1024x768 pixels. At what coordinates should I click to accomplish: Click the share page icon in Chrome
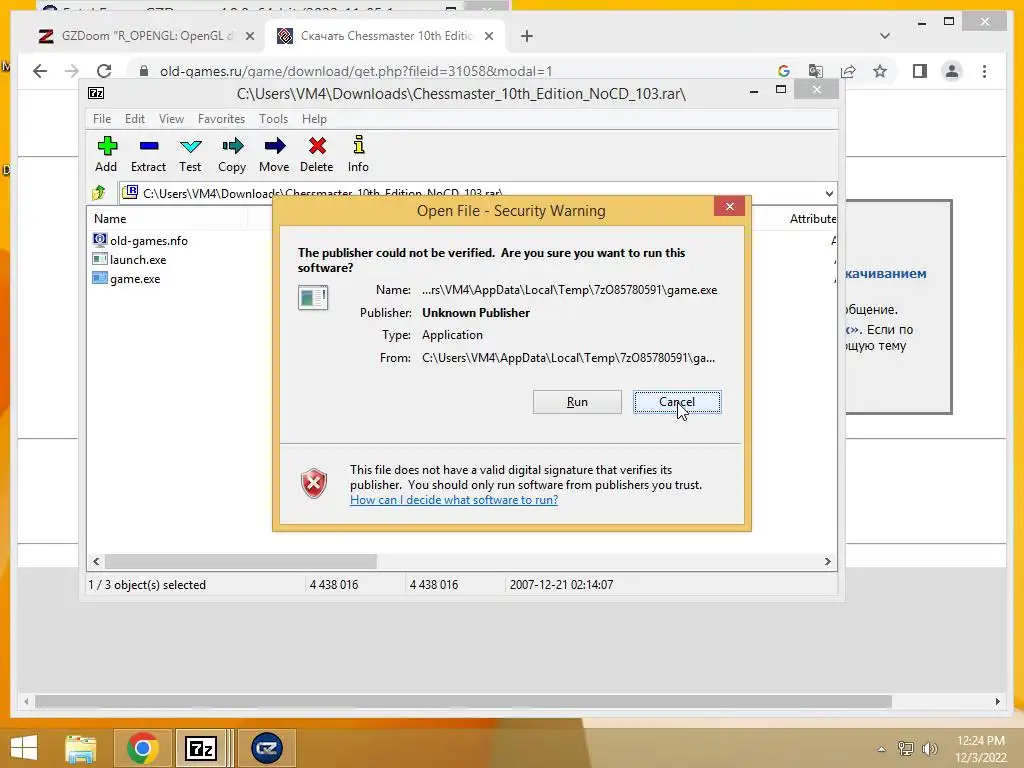[x=848, y=71]
